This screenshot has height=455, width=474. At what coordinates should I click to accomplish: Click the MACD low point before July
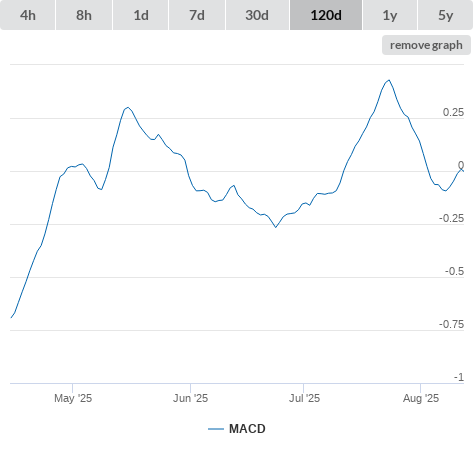coord(276,227)
